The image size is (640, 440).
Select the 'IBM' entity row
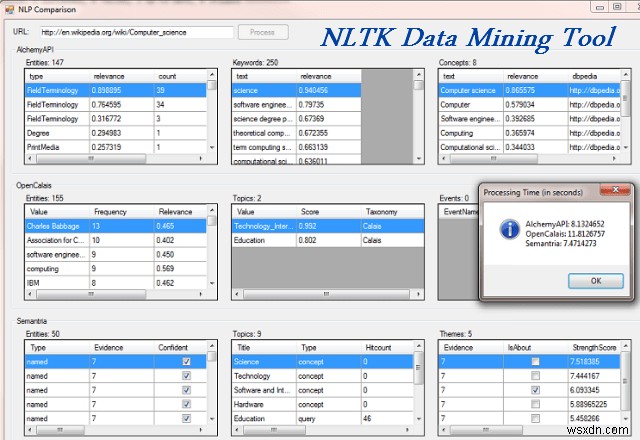click(116, 283)
